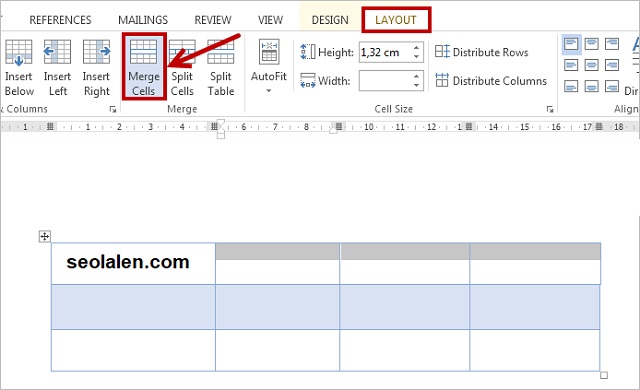The image size is (640, 390).
Task: Decrease row Height with down arrow
Action: tap(416, 57)
